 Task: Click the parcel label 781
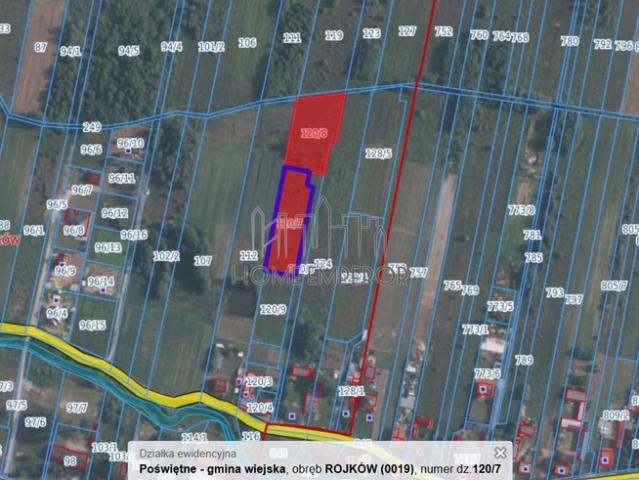click(x=532, y=235)
